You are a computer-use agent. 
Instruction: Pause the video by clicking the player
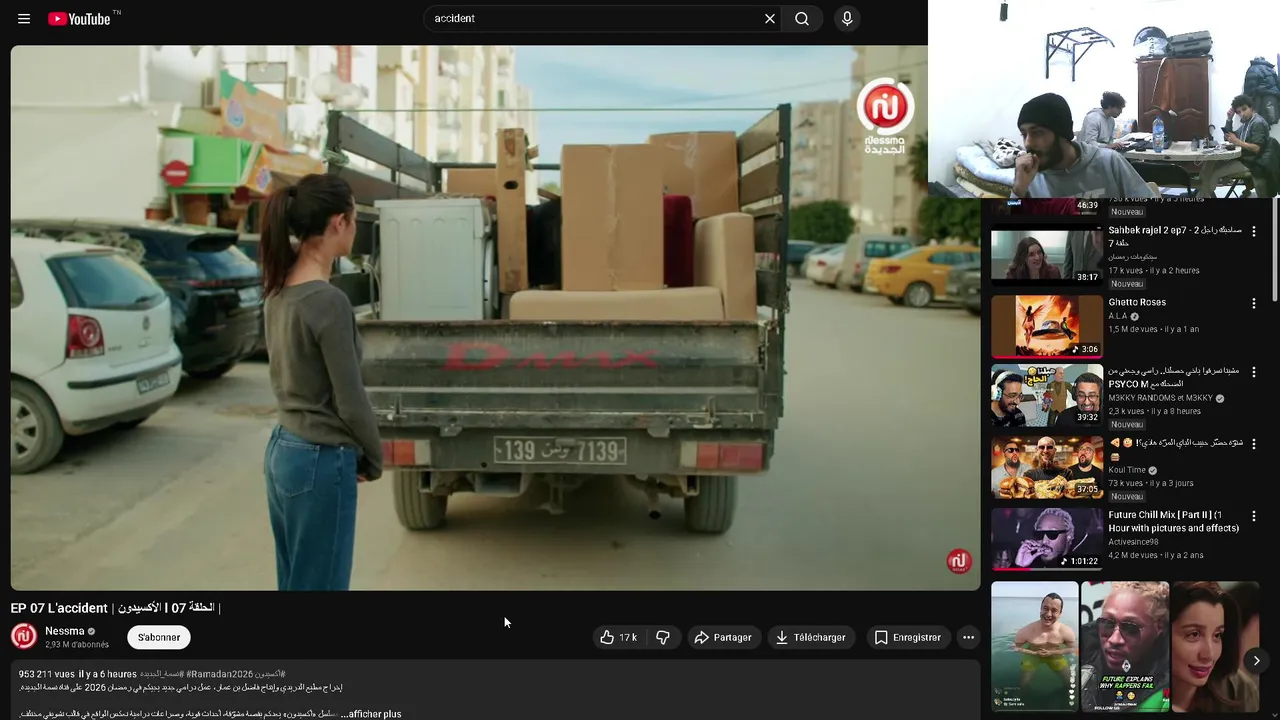coord(495,318)
